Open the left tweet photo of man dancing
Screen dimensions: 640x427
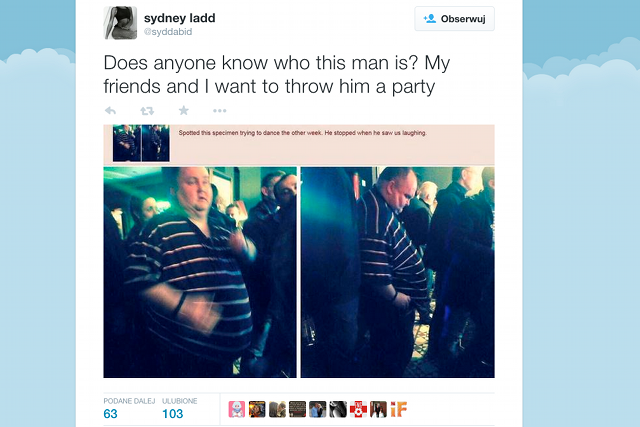click(x=200, y=272)
